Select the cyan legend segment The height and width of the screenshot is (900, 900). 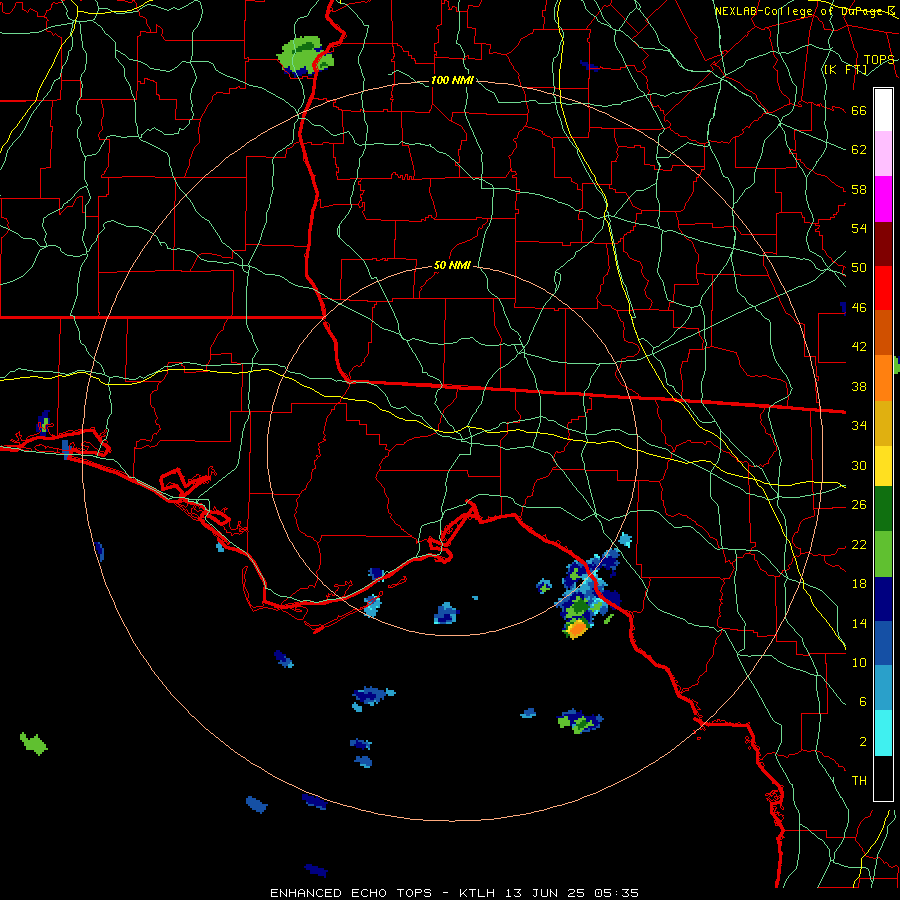[x=883, y=733]
